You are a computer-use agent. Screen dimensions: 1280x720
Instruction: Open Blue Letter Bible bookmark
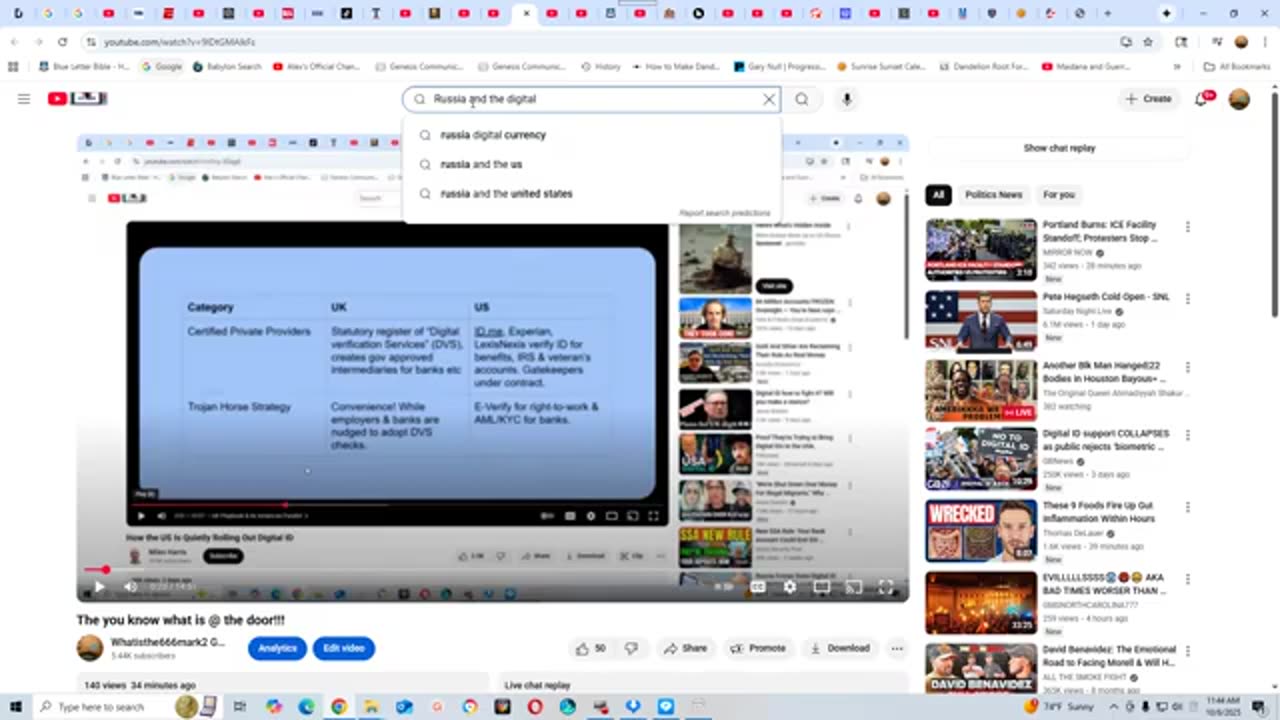[84, 67]
